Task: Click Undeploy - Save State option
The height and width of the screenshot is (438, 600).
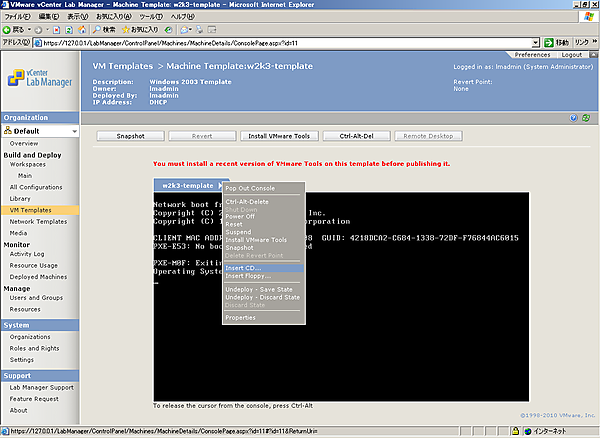Action: pyautogui.click(x=257, y=288)
